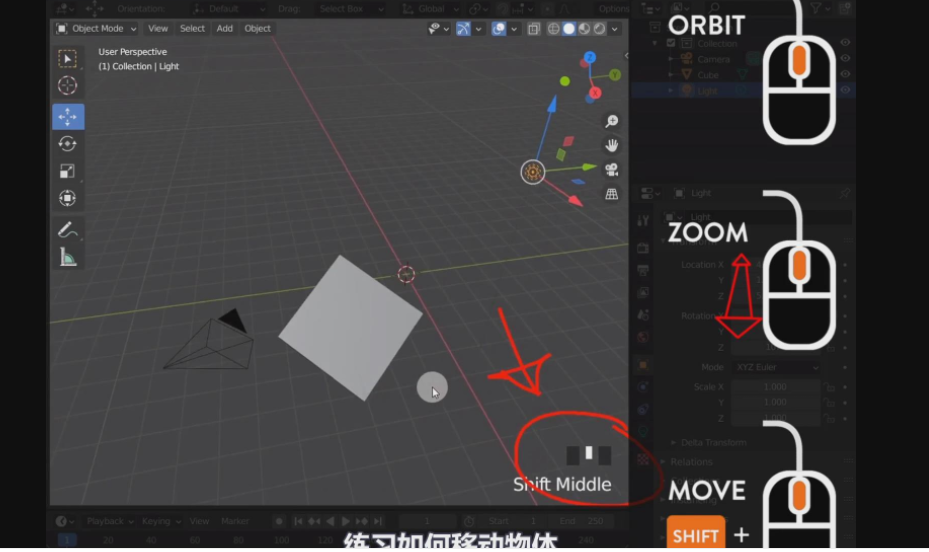Click the light object in the viewport

click(406, 273)
